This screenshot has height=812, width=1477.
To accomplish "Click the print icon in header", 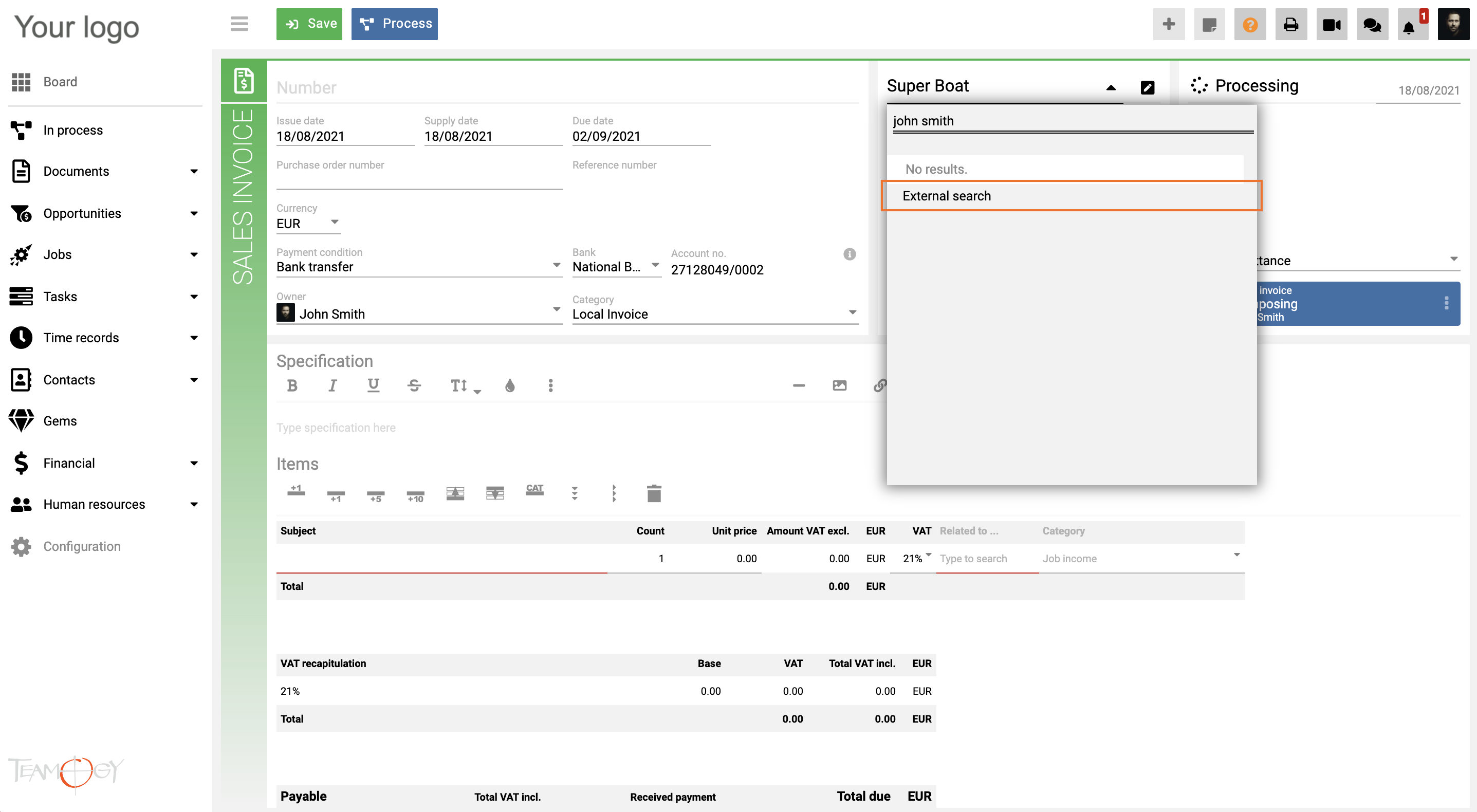I will (x=1290, y=24).
